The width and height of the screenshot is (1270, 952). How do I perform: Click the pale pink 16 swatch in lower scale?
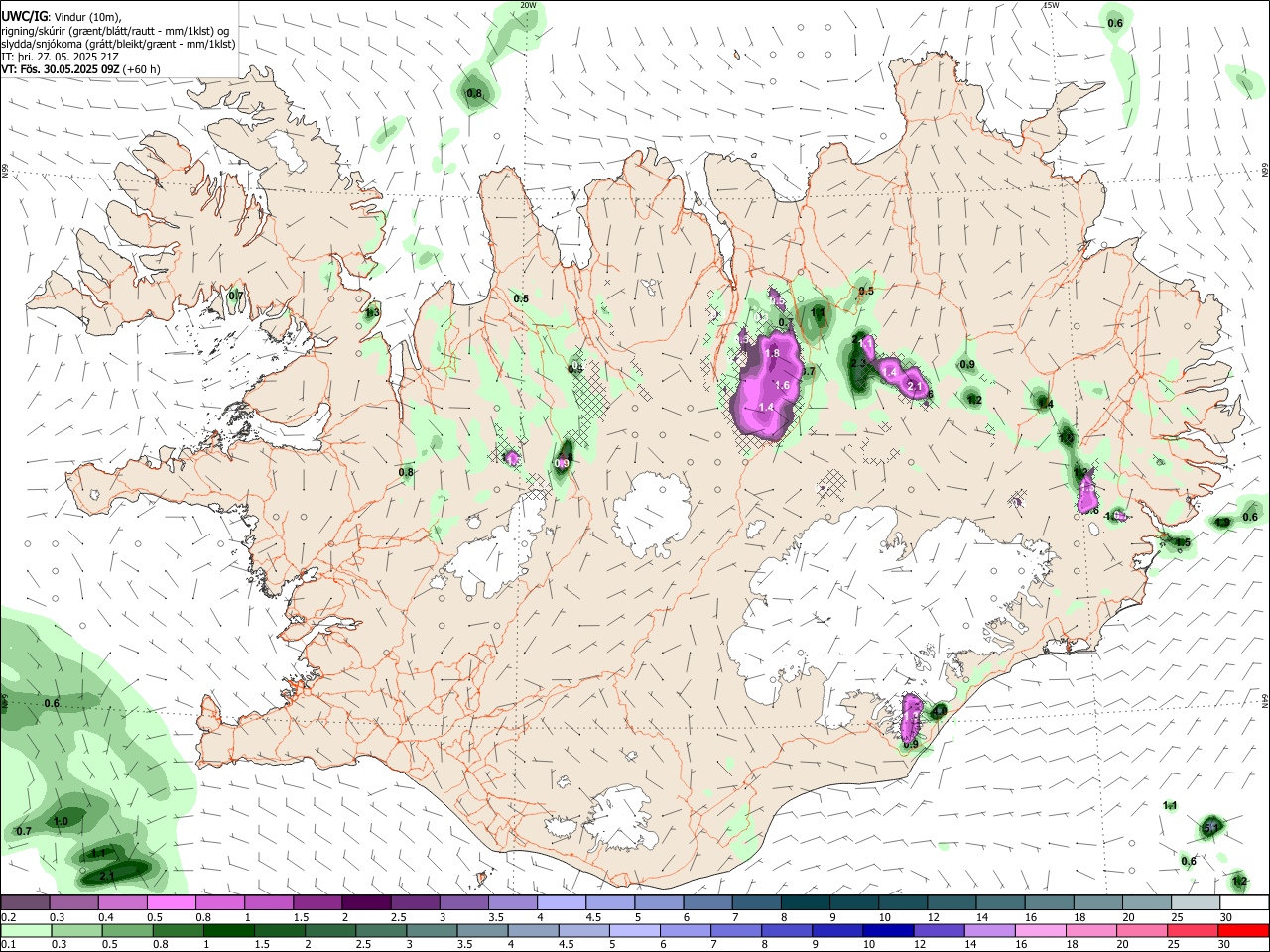click(1042, 930)
